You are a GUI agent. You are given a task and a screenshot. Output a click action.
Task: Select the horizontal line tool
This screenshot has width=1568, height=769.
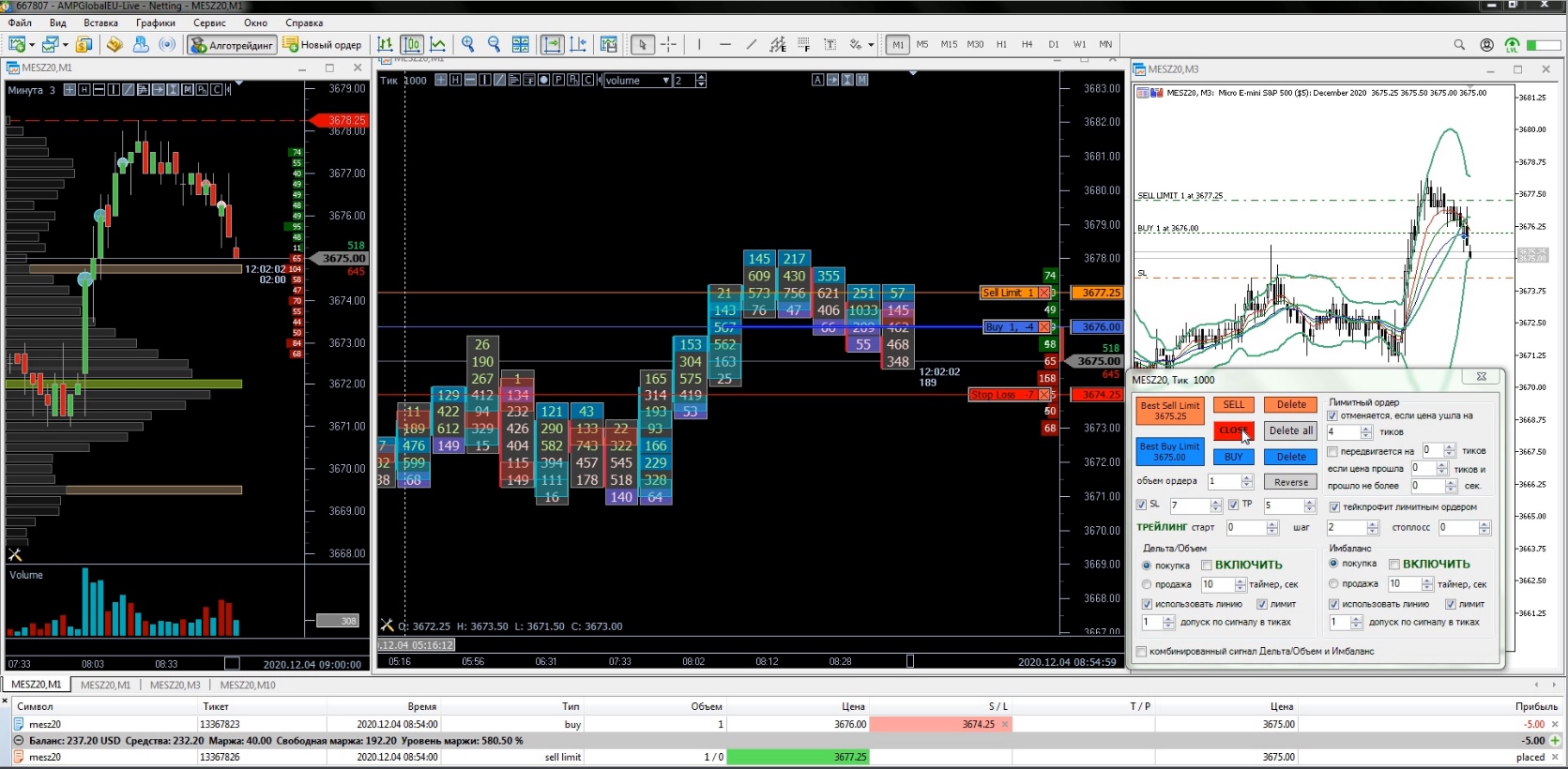[x=725, y=44]
